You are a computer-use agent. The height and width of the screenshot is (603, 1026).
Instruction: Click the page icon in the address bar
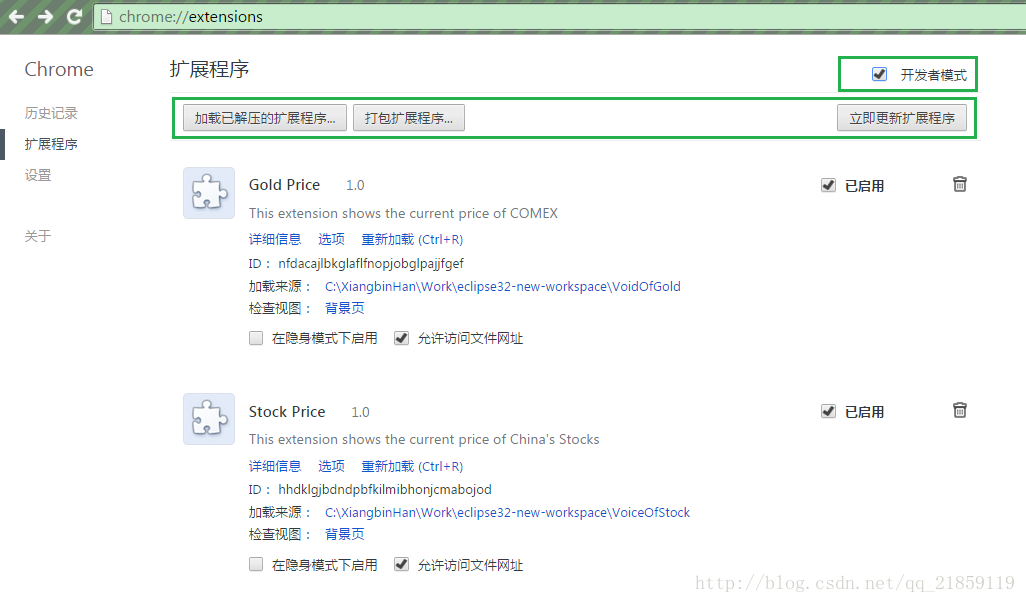pyautogui.click(x=107, y=16)
